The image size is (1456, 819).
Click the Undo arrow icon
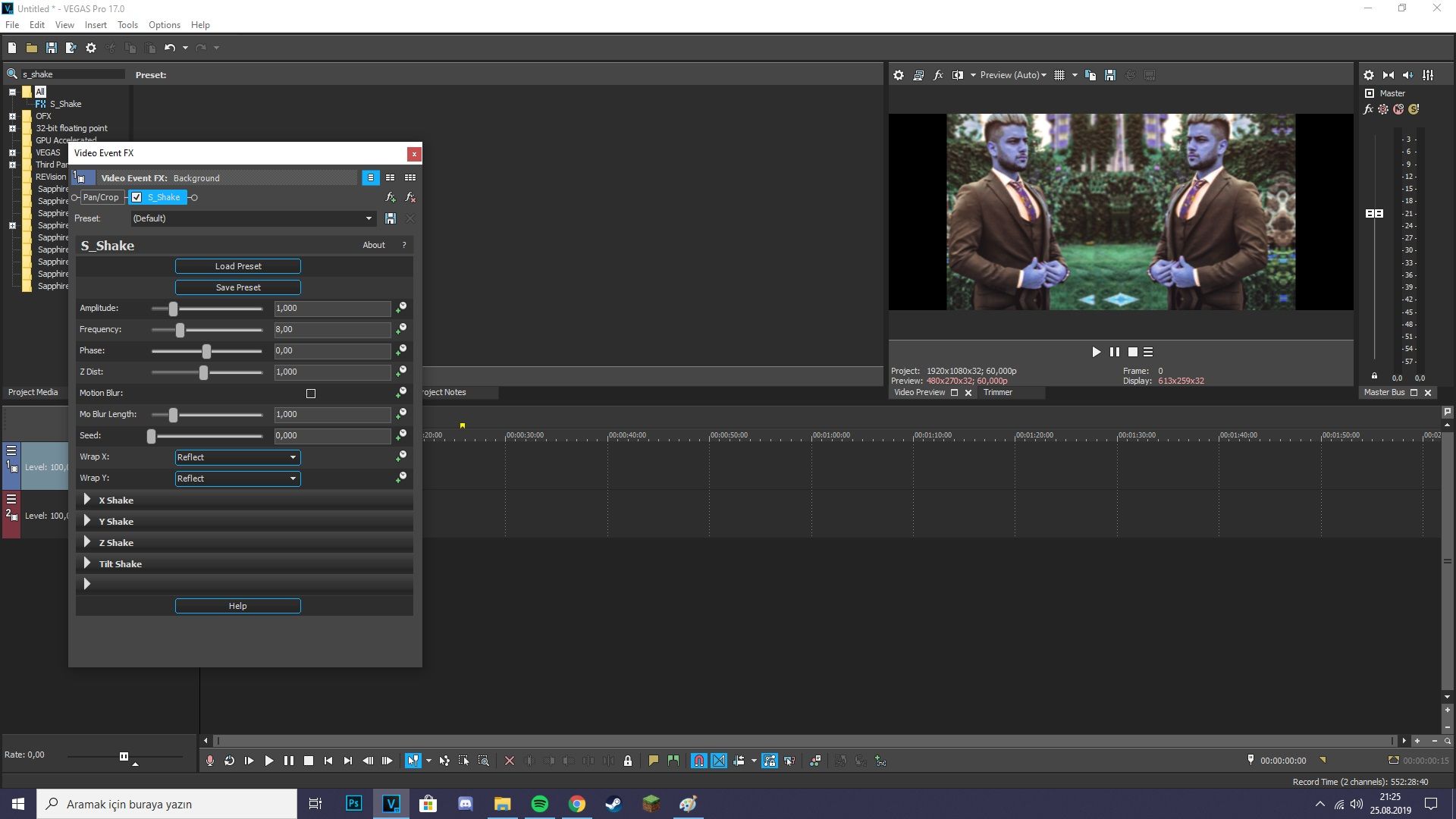(x=169, y=48)
